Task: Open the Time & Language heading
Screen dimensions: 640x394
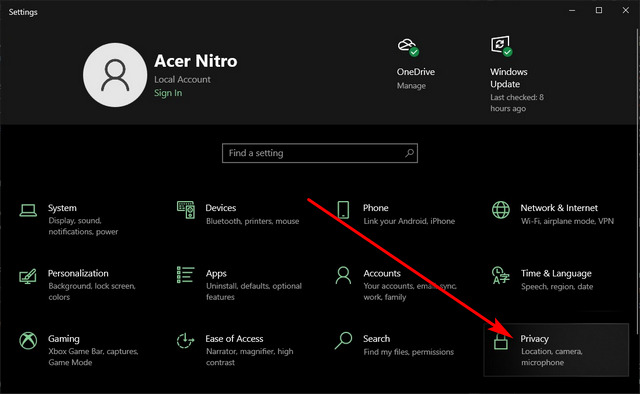Action: point(556,274)
